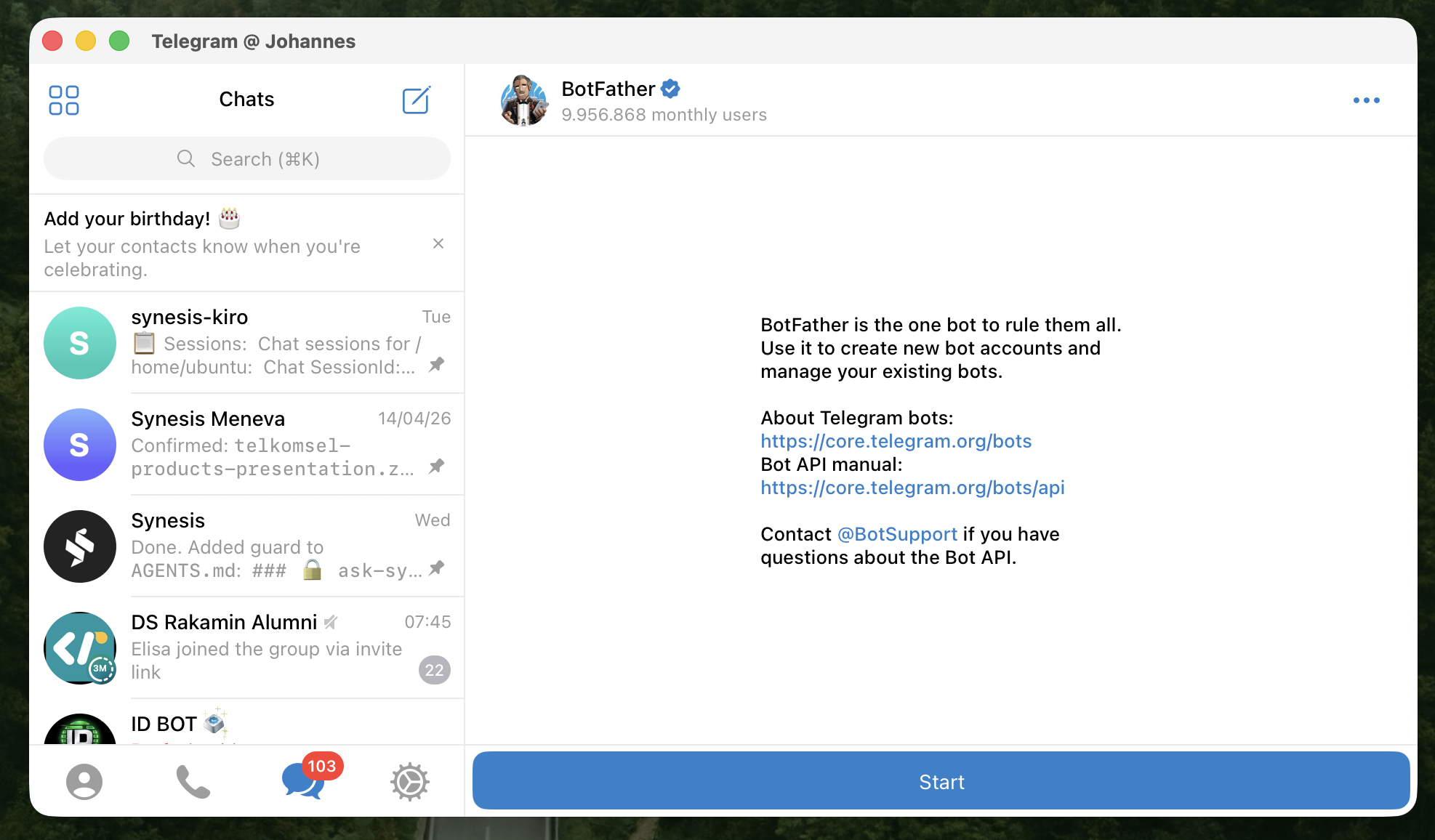Dismiss the Add your birthday banner
Screen dimensions: 1435x840
coord(438,243)
